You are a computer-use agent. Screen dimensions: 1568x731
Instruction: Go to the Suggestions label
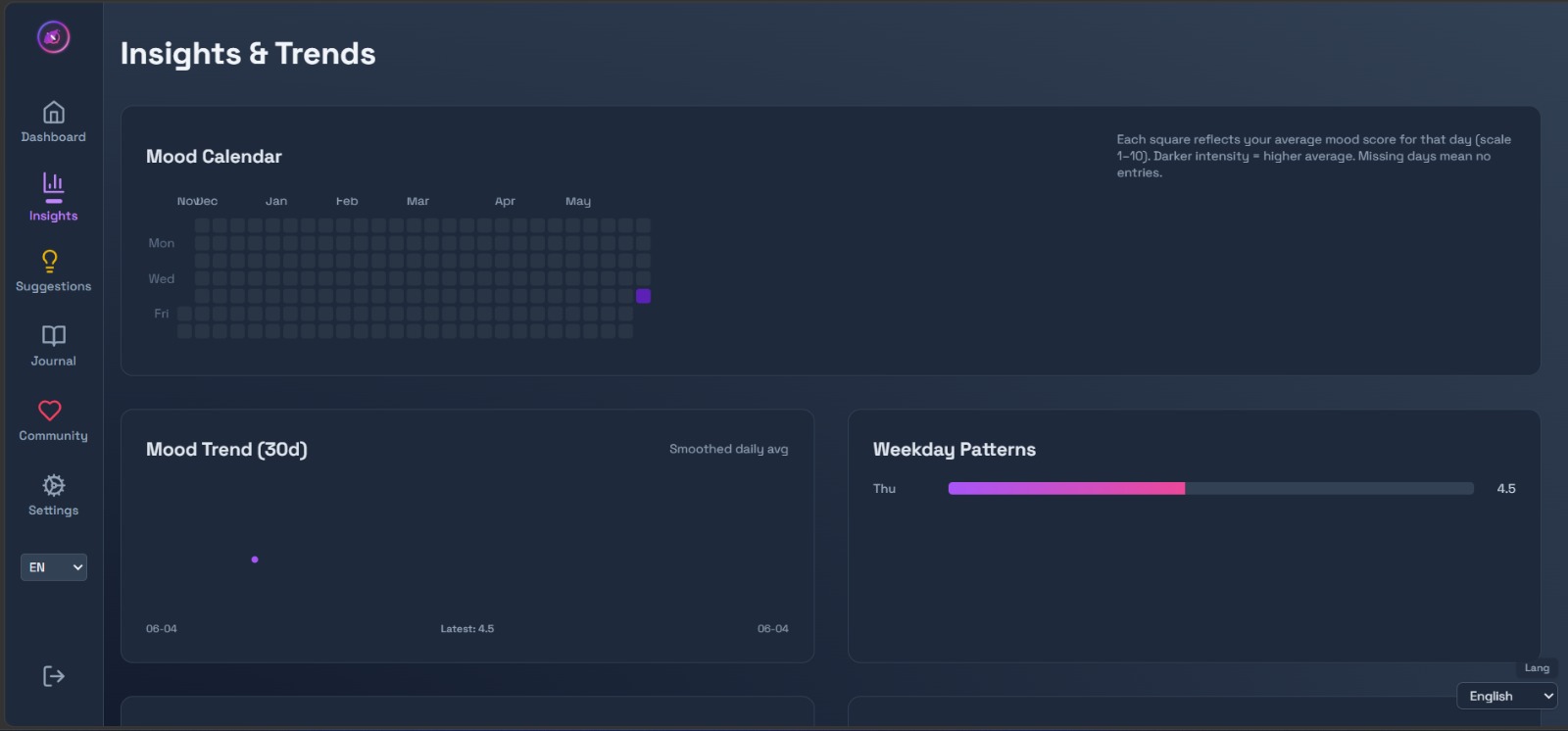(54, 286)
